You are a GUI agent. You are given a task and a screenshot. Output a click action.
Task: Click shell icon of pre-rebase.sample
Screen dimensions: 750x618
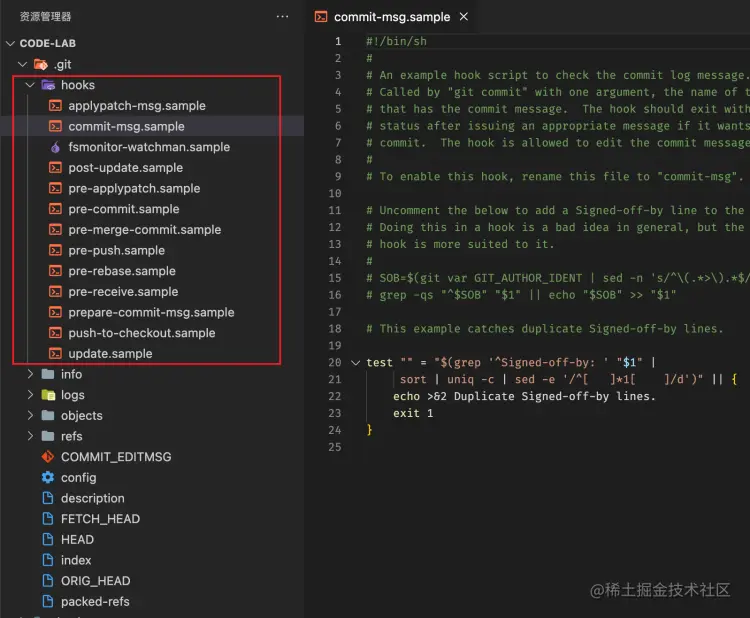pos(55,271)
